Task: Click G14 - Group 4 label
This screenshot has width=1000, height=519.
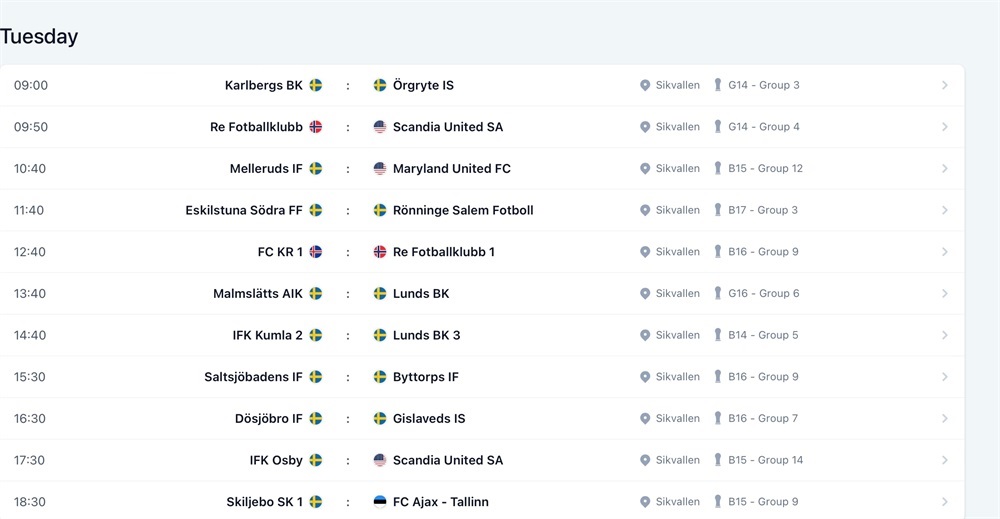Action: click(x=764, y=127)
